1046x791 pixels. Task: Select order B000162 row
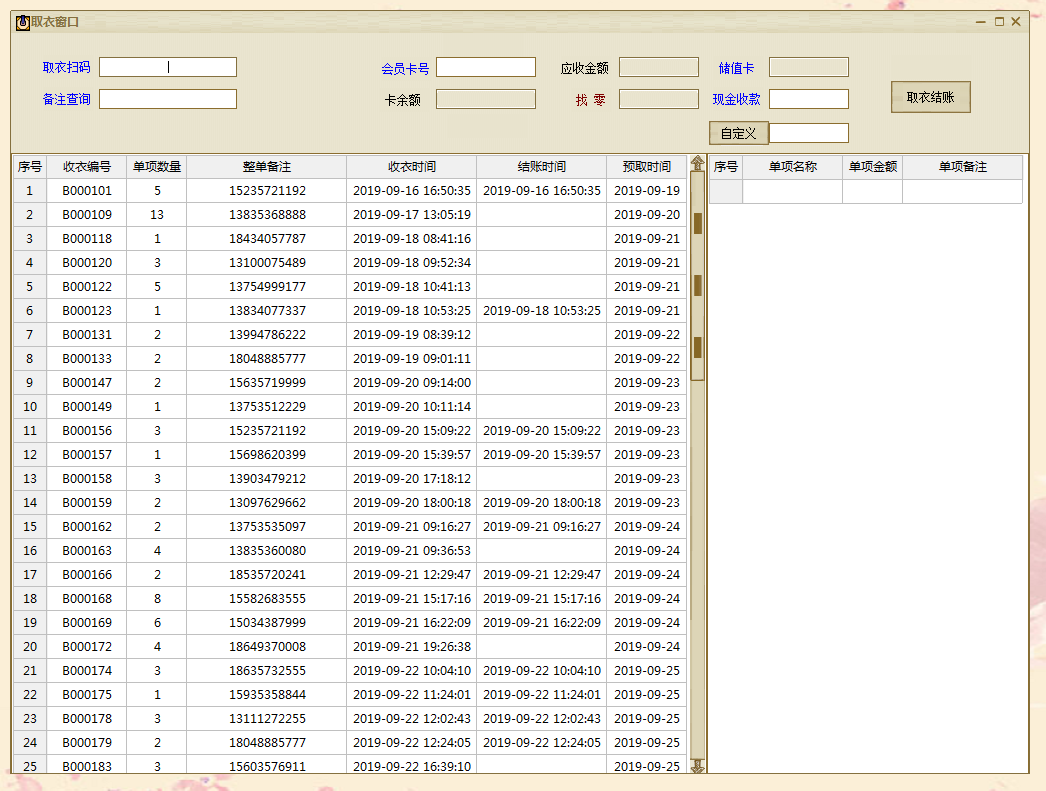click(350, 527)
